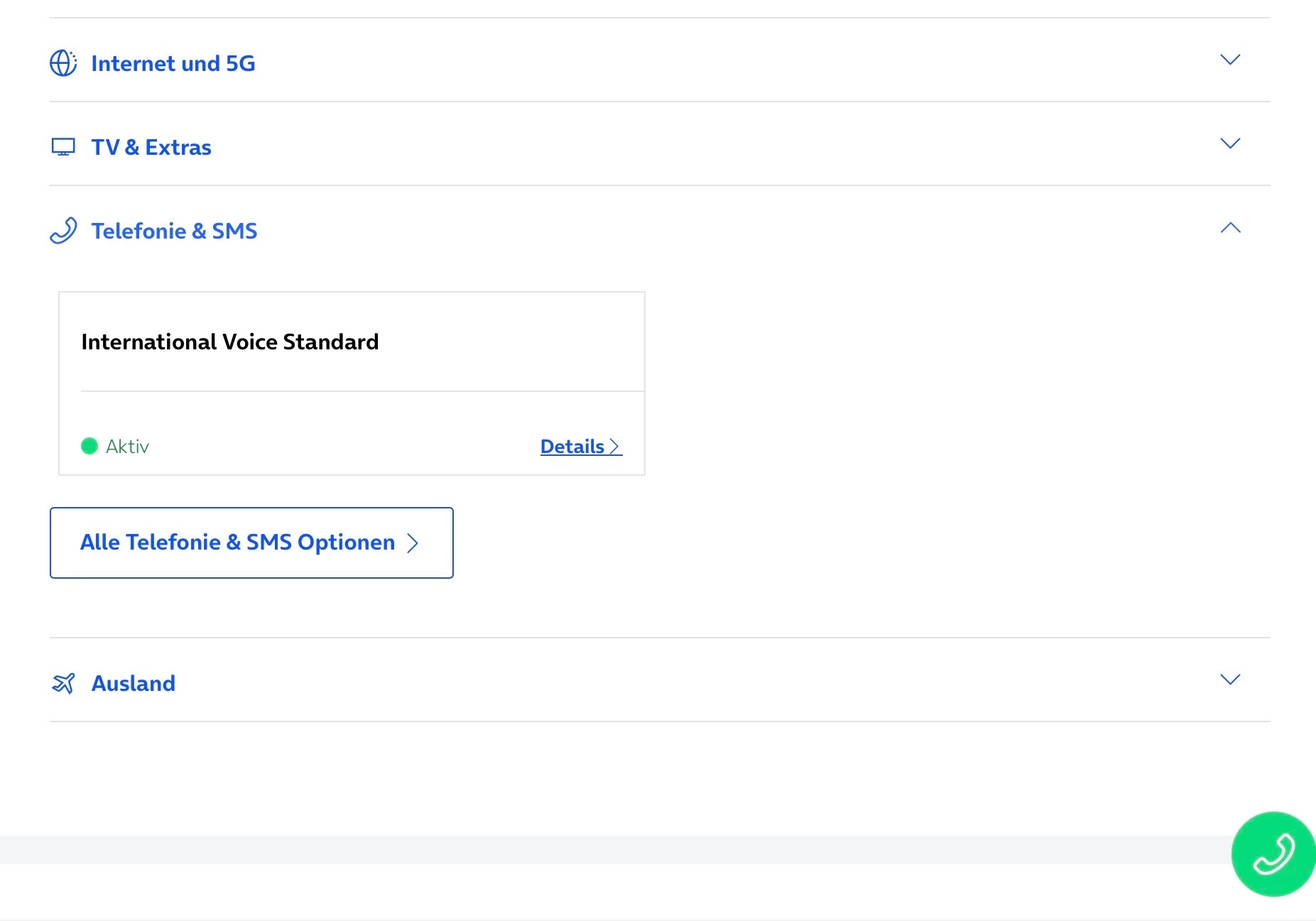Click the phone handset icon next to Telefonie

(x=63, y=231)
